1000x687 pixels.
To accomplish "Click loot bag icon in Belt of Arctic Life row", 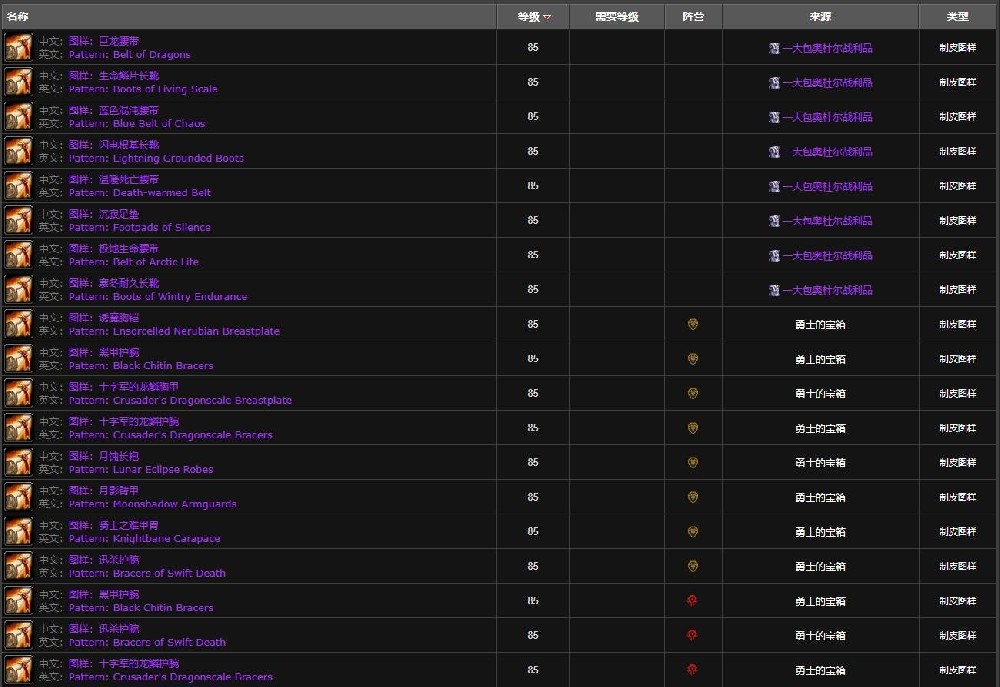I will [774, 255].
